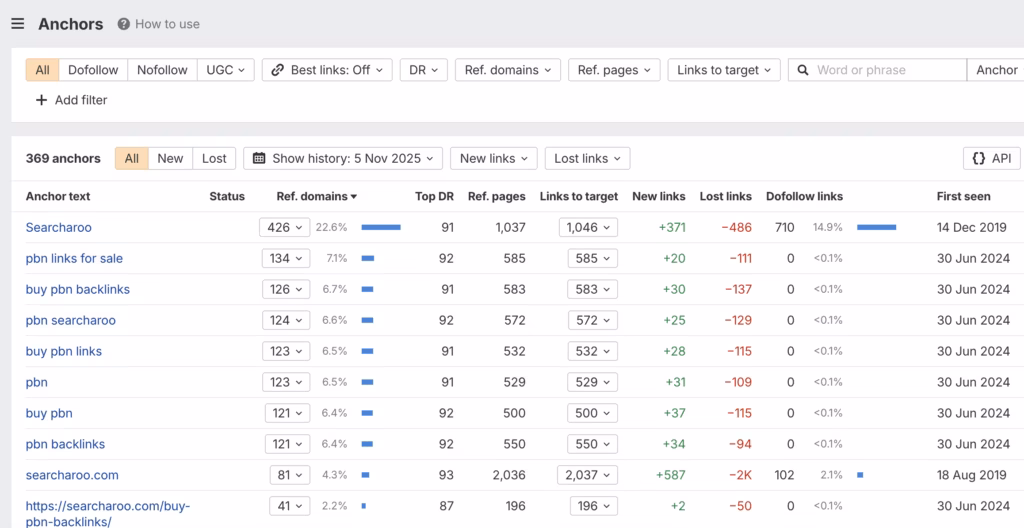
Task: Click the How to use help icon
Action: 123,24
